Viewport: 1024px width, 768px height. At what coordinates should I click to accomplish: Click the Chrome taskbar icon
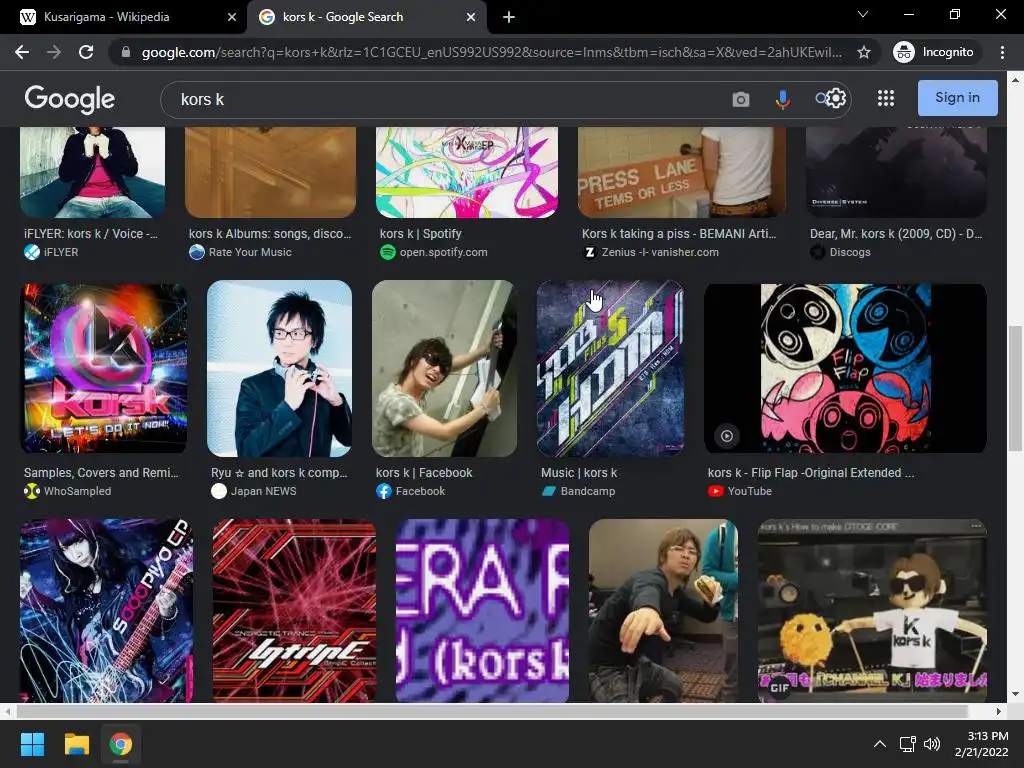(x=121, y=744)
